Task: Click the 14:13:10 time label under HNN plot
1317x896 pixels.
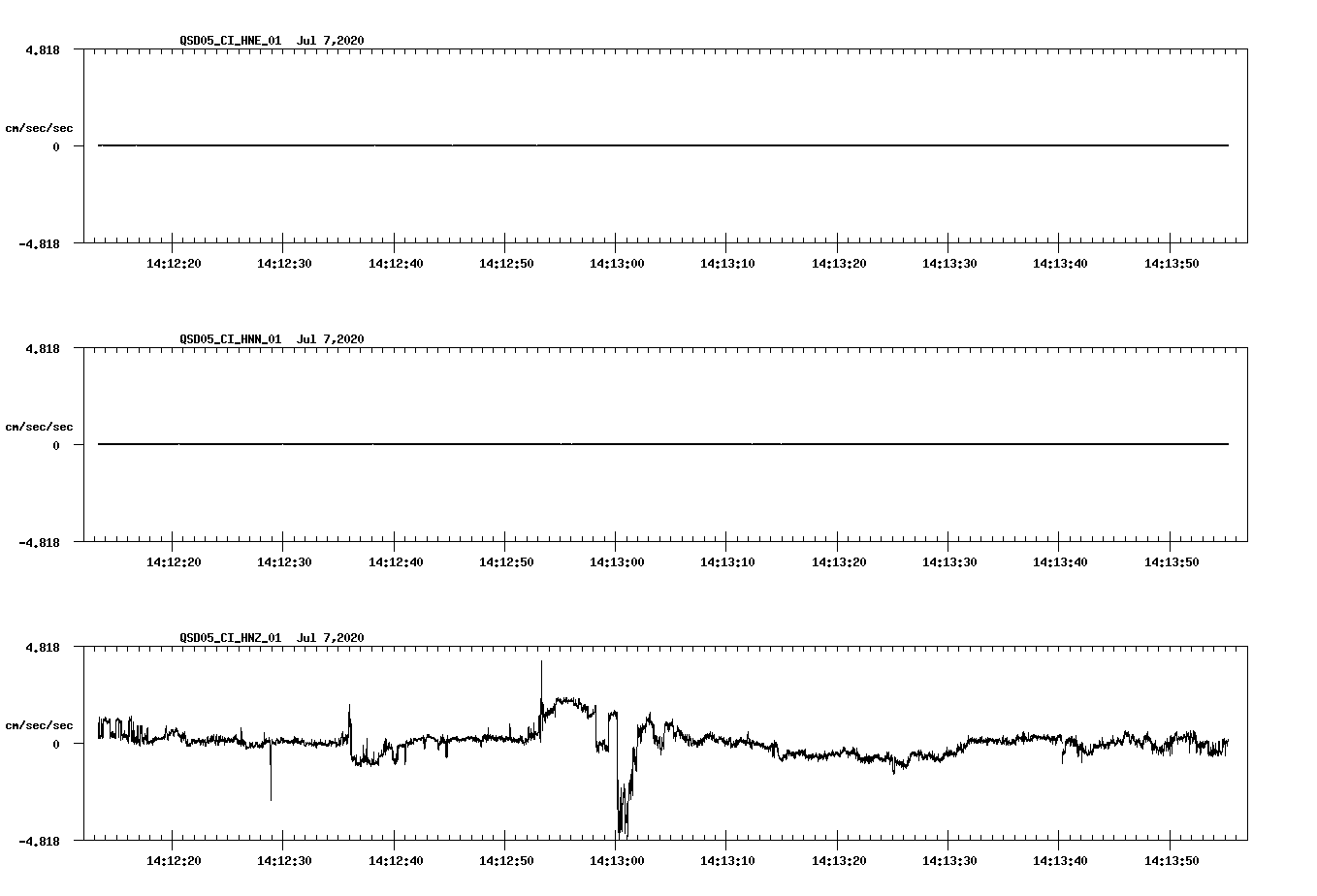Action: coord(727,562)
